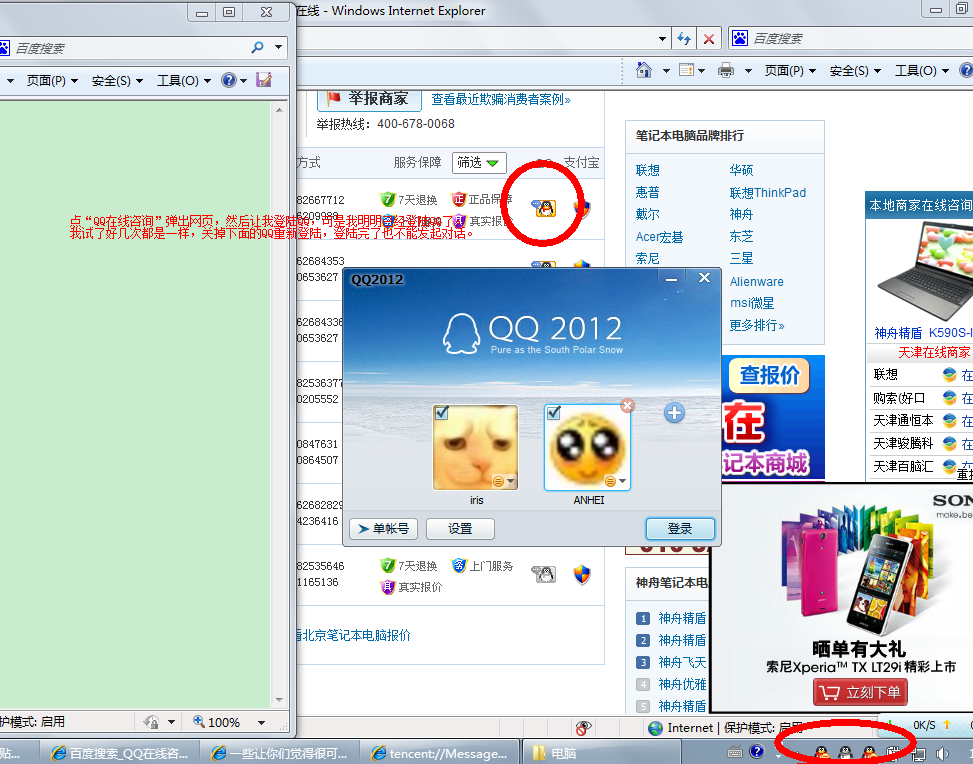Open the address bar history dropdown
The width and height of the screenshot is (973, 764).
pos(662,39)
